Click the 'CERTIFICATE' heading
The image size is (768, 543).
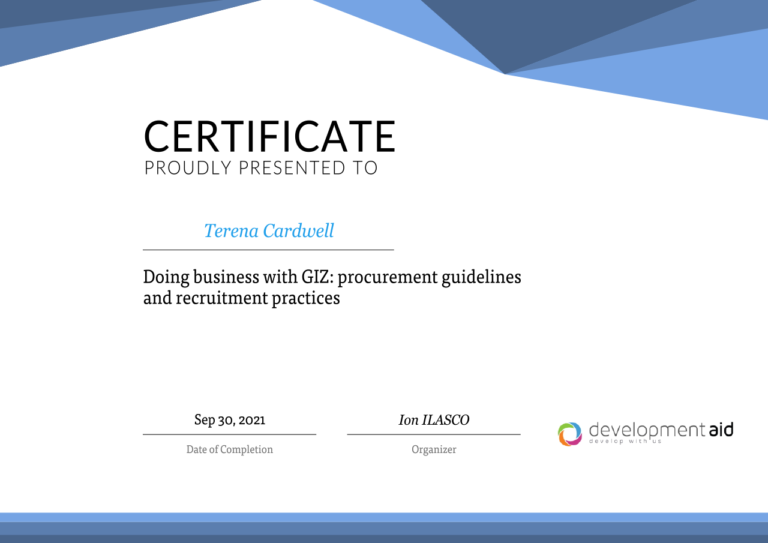[x=269, y=136]
